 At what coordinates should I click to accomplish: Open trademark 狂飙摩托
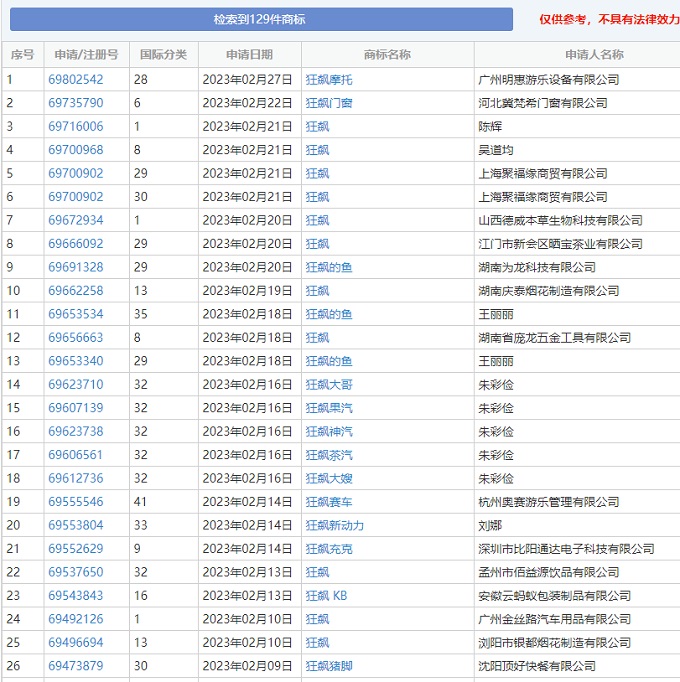(x=329, y=80)
